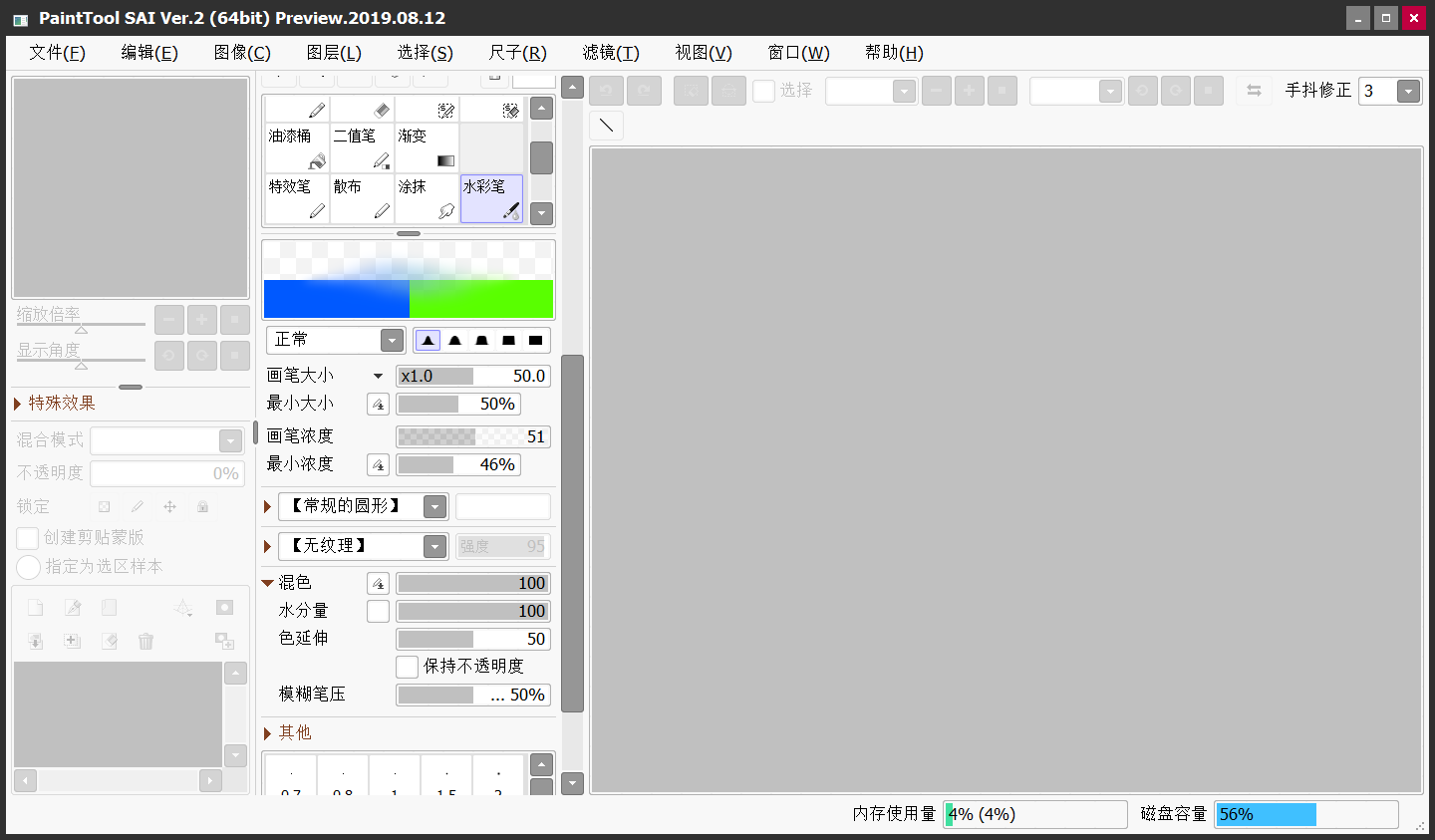Click the straight line drawing mode icon
1435x840 pixels.
pyautogui.click(x=606, y=126)
